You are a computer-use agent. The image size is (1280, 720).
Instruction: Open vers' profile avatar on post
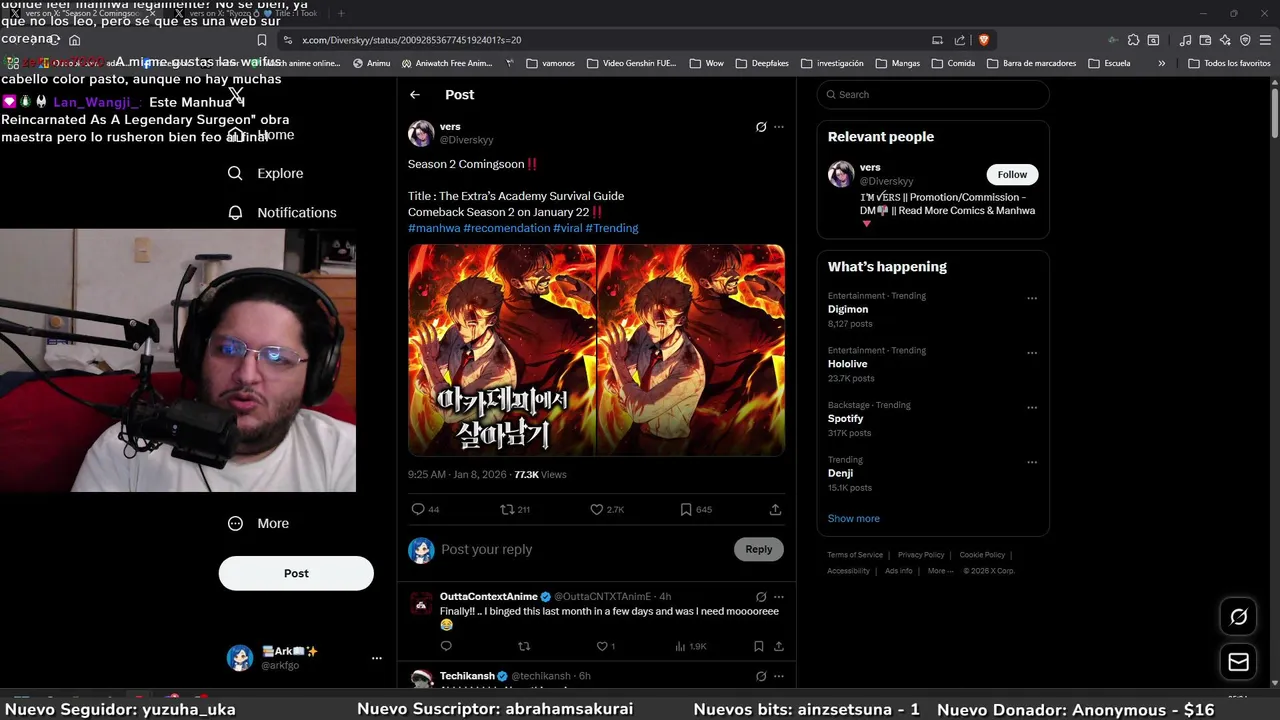[x=421, y=133]
